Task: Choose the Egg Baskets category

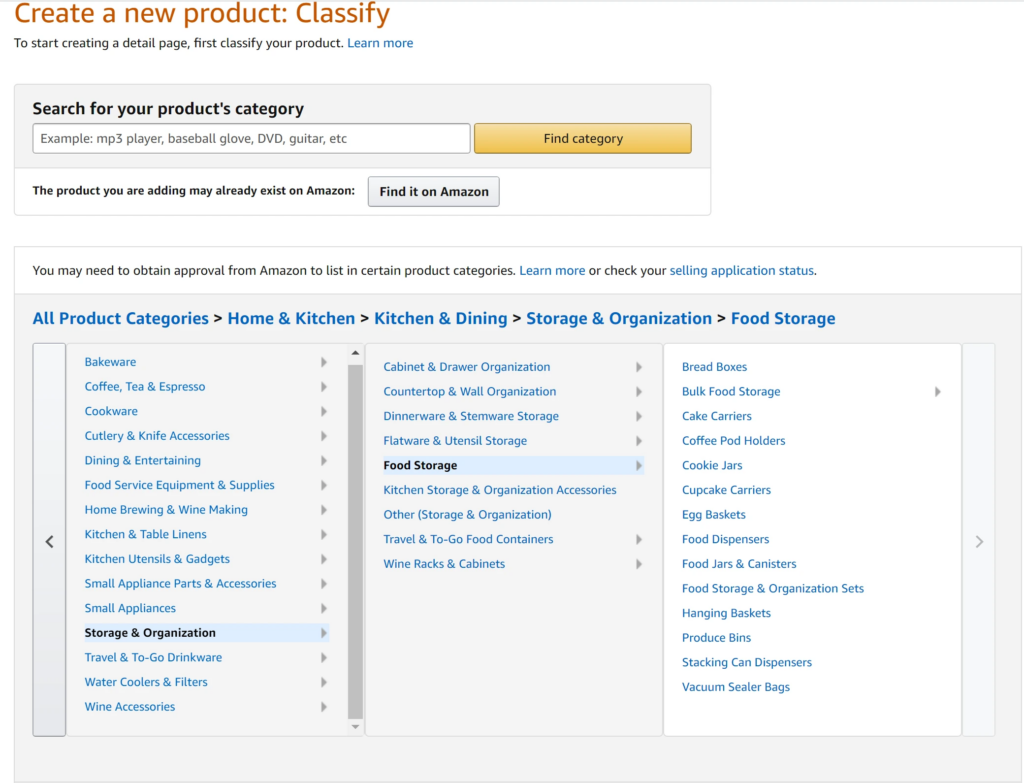Action: (713, 514)
